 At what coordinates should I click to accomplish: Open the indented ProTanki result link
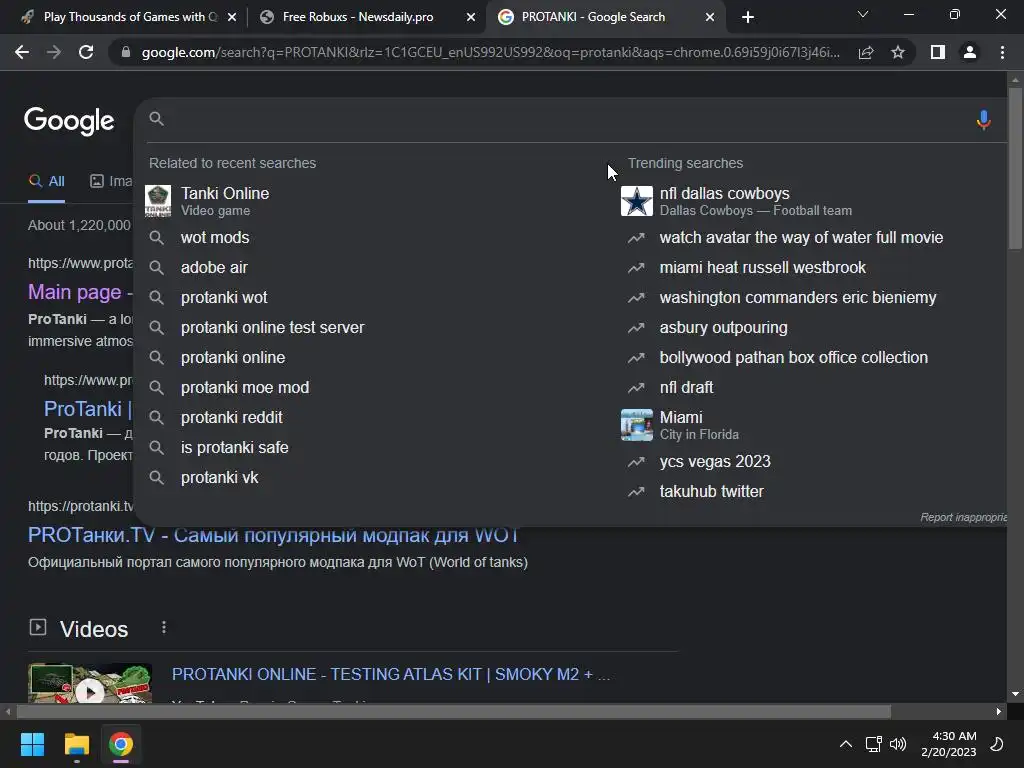pos(88,409)
